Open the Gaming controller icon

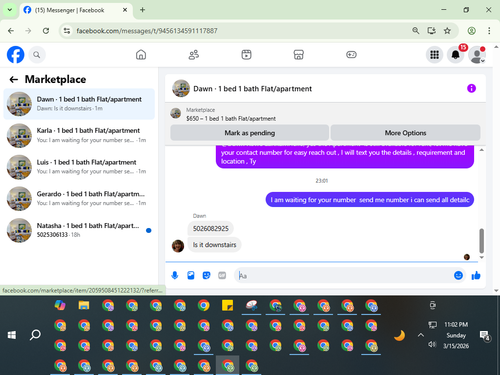click(x=351, y=55)
